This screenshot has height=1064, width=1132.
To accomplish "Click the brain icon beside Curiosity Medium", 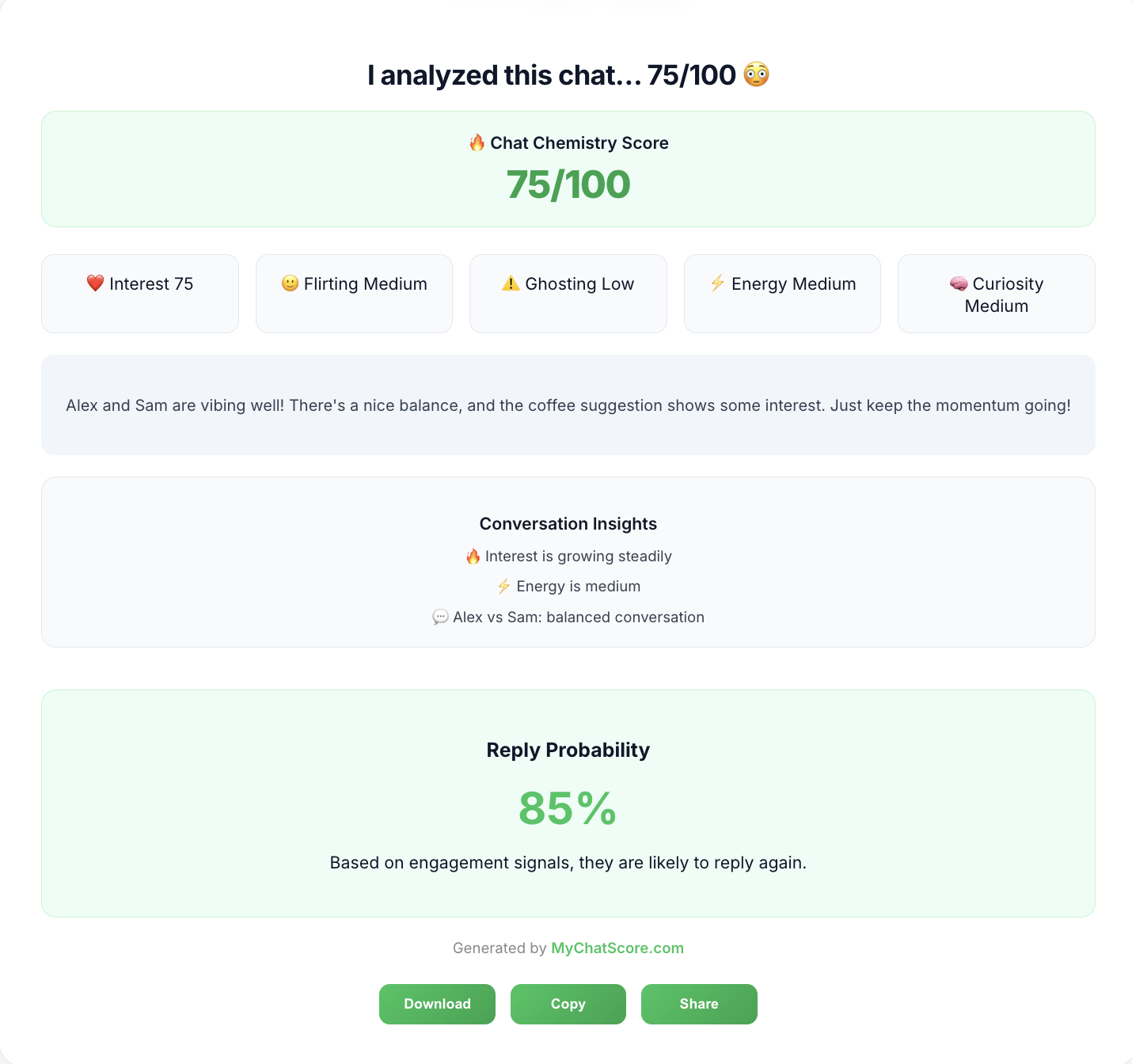I will click(959, 283).
